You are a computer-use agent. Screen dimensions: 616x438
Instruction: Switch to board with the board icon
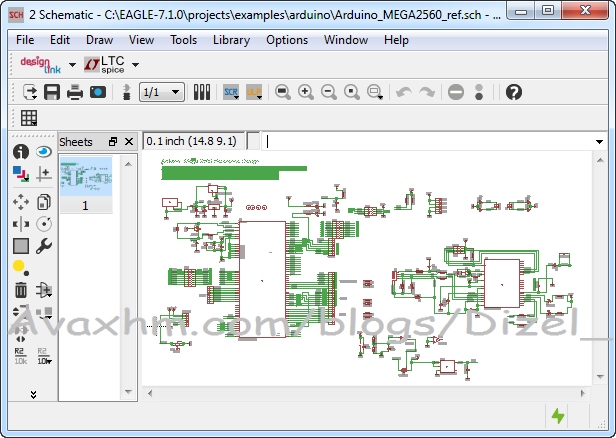[x=126, y=92]
